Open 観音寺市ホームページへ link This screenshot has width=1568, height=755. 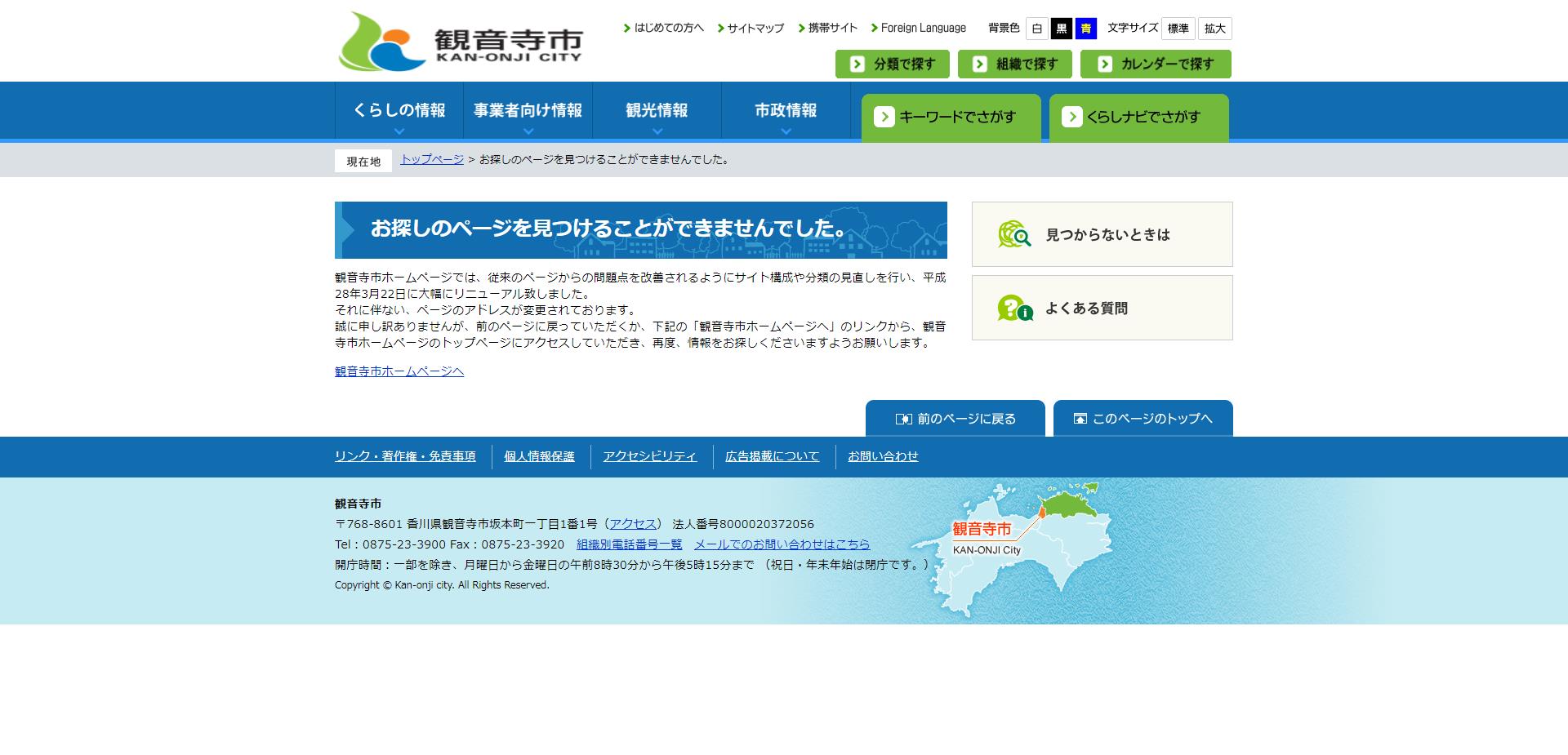(398, 371)
